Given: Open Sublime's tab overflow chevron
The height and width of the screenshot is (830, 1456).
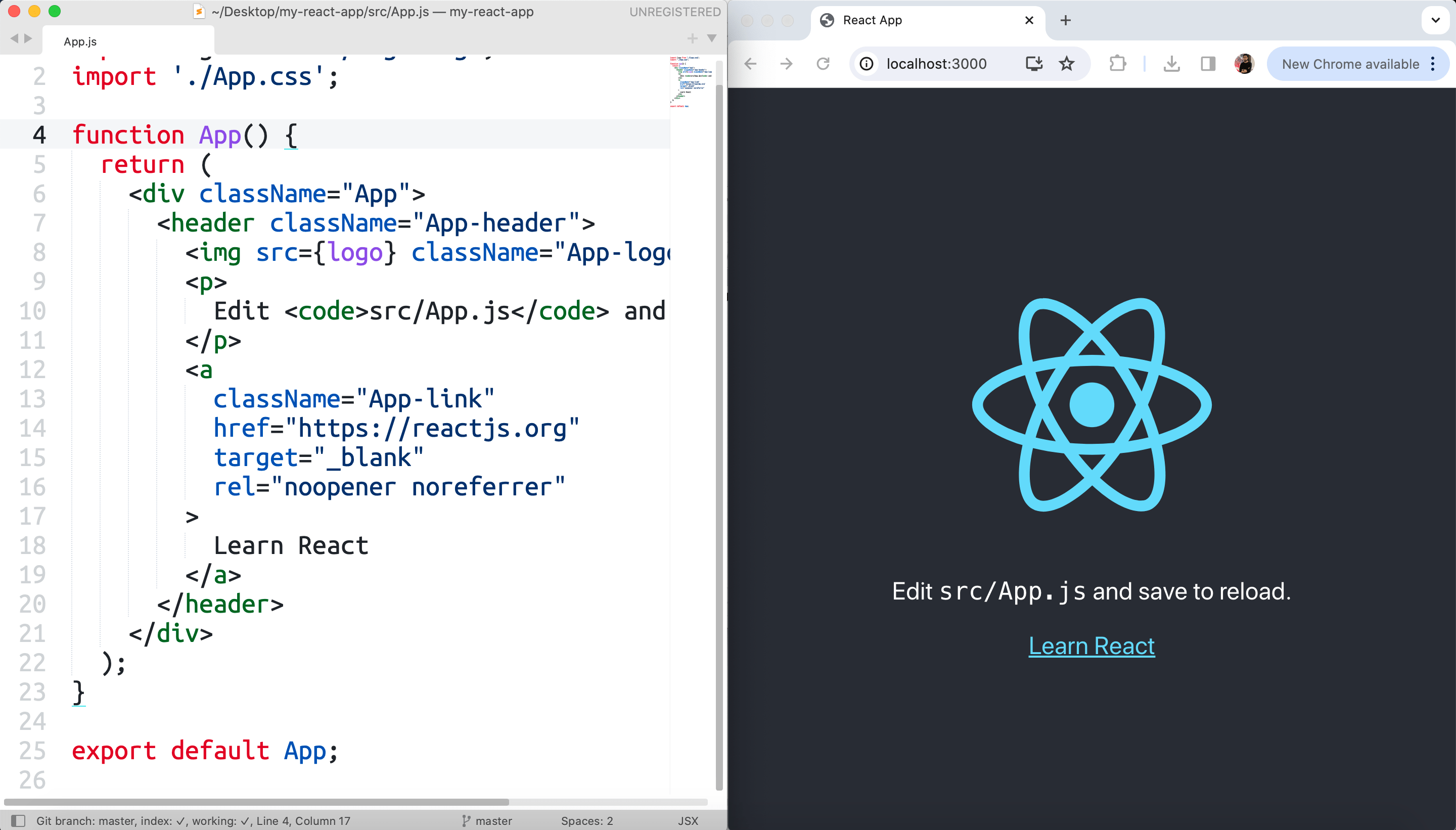Looking at the screenshot, I should [711, 39].
